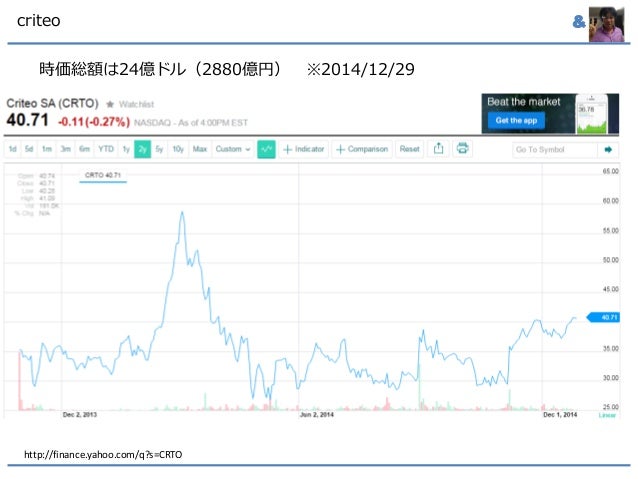The height and width of the screenshot is (479, 638).
Task: Open the Beat the market ad
Action: (550, 114)
